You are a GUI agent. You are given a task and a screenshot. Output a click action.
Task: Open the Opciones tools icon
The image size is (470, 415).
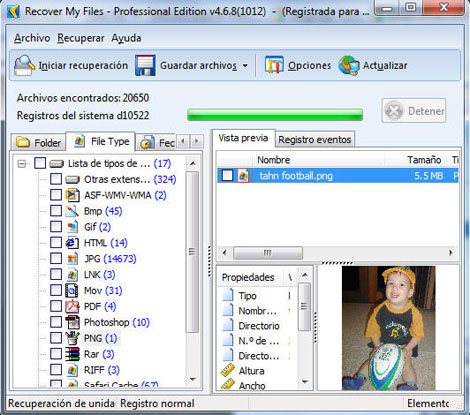pyautogui.click(x=274, y=65)
